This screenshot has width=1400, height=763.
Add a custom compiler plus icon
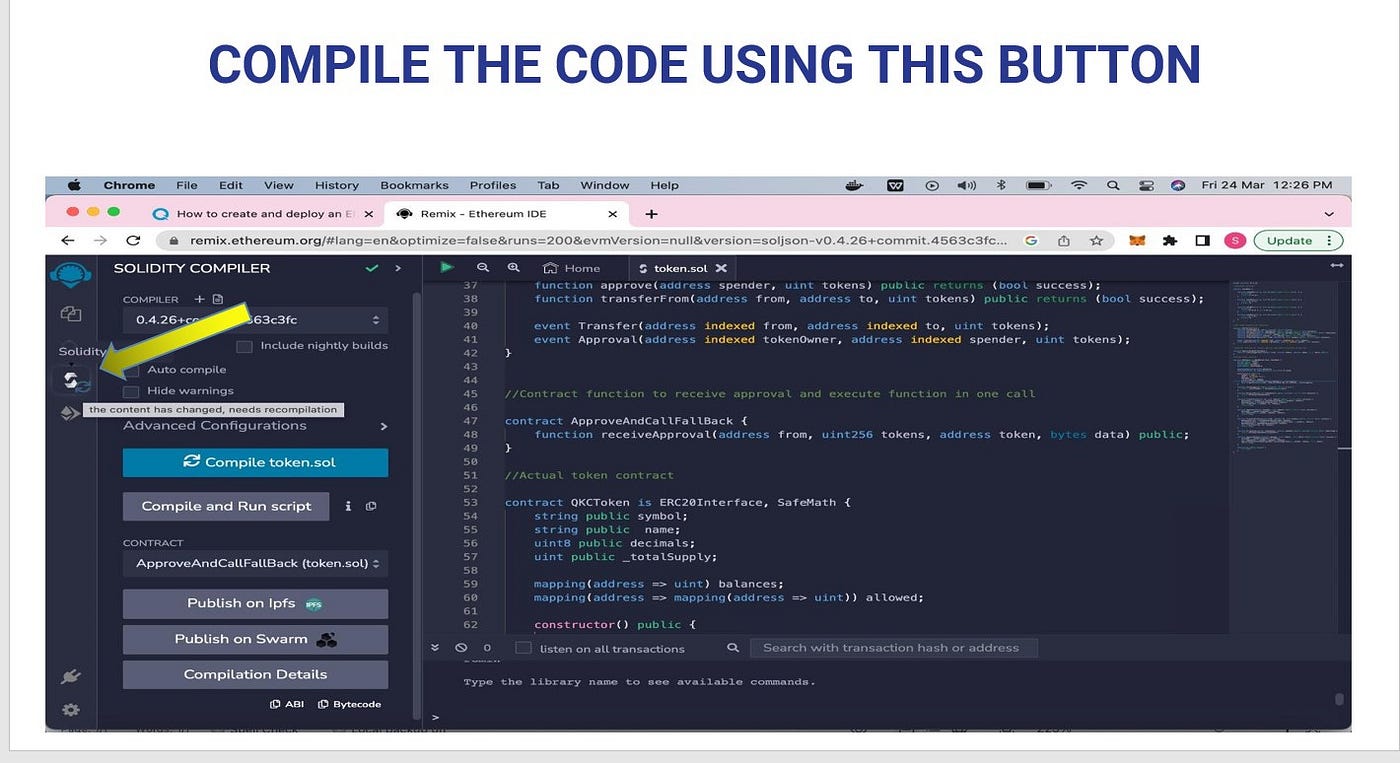(x=199, y=299)
